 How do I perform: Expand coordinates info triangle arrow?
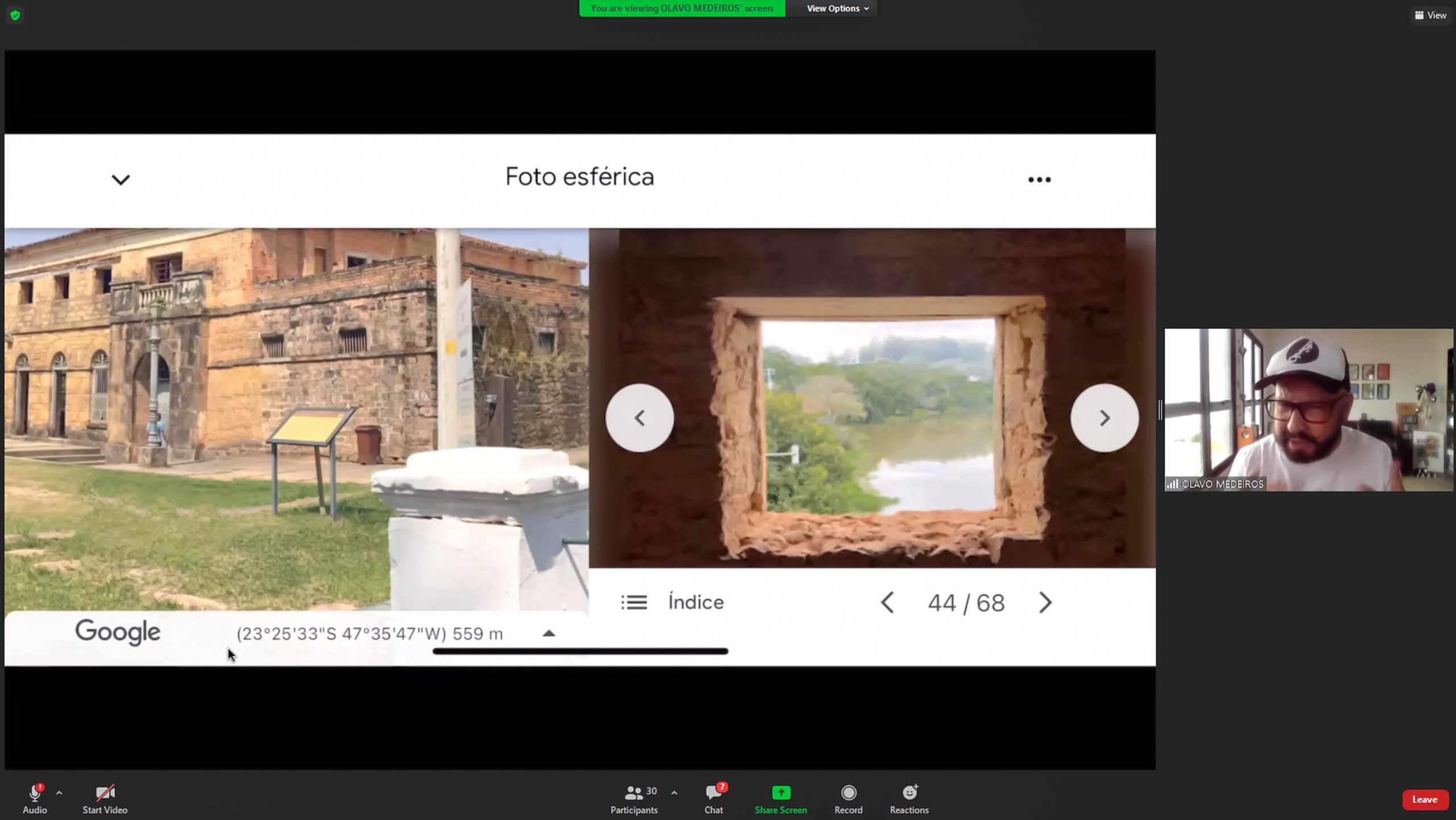click(548, 633)
